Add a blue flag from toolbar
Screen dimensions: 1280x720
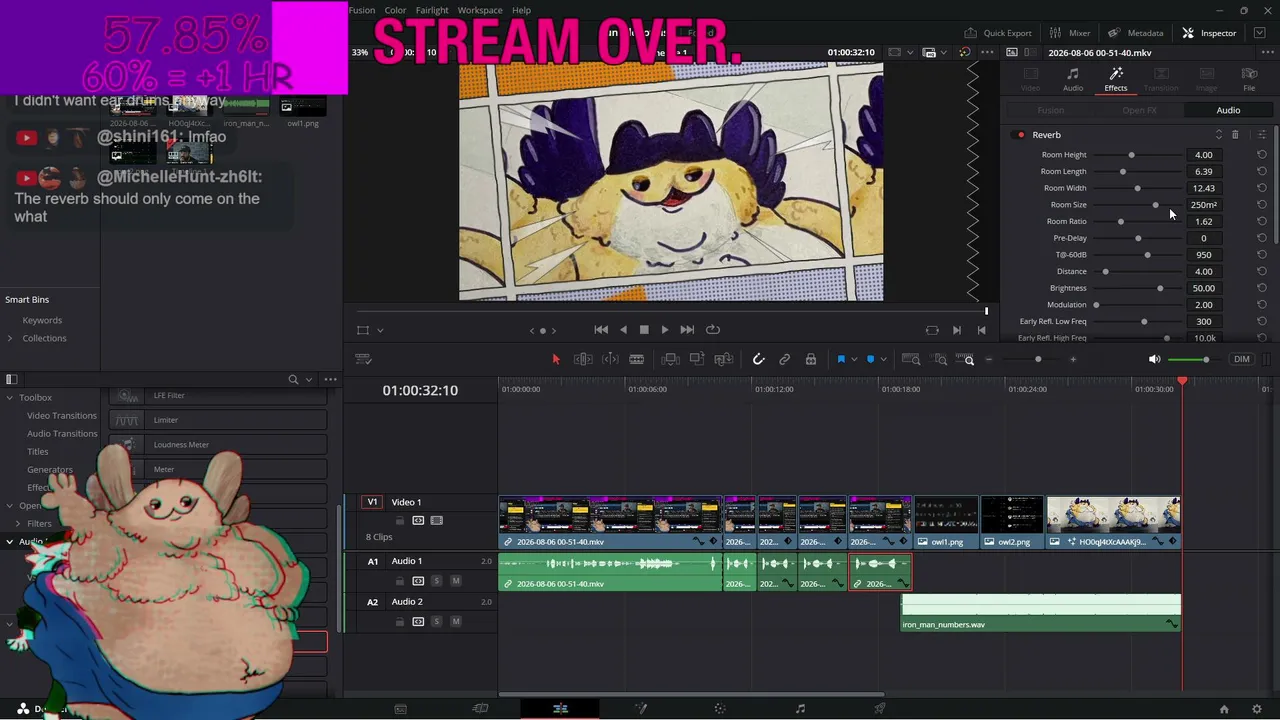(x=841, y=359)
